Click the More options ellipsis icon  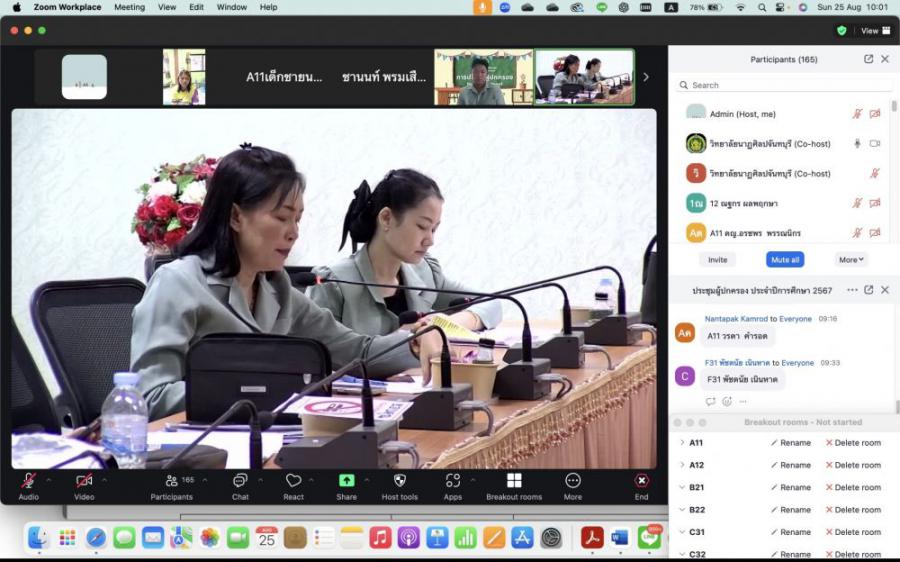pyautogui.click(x=573, y=481)
